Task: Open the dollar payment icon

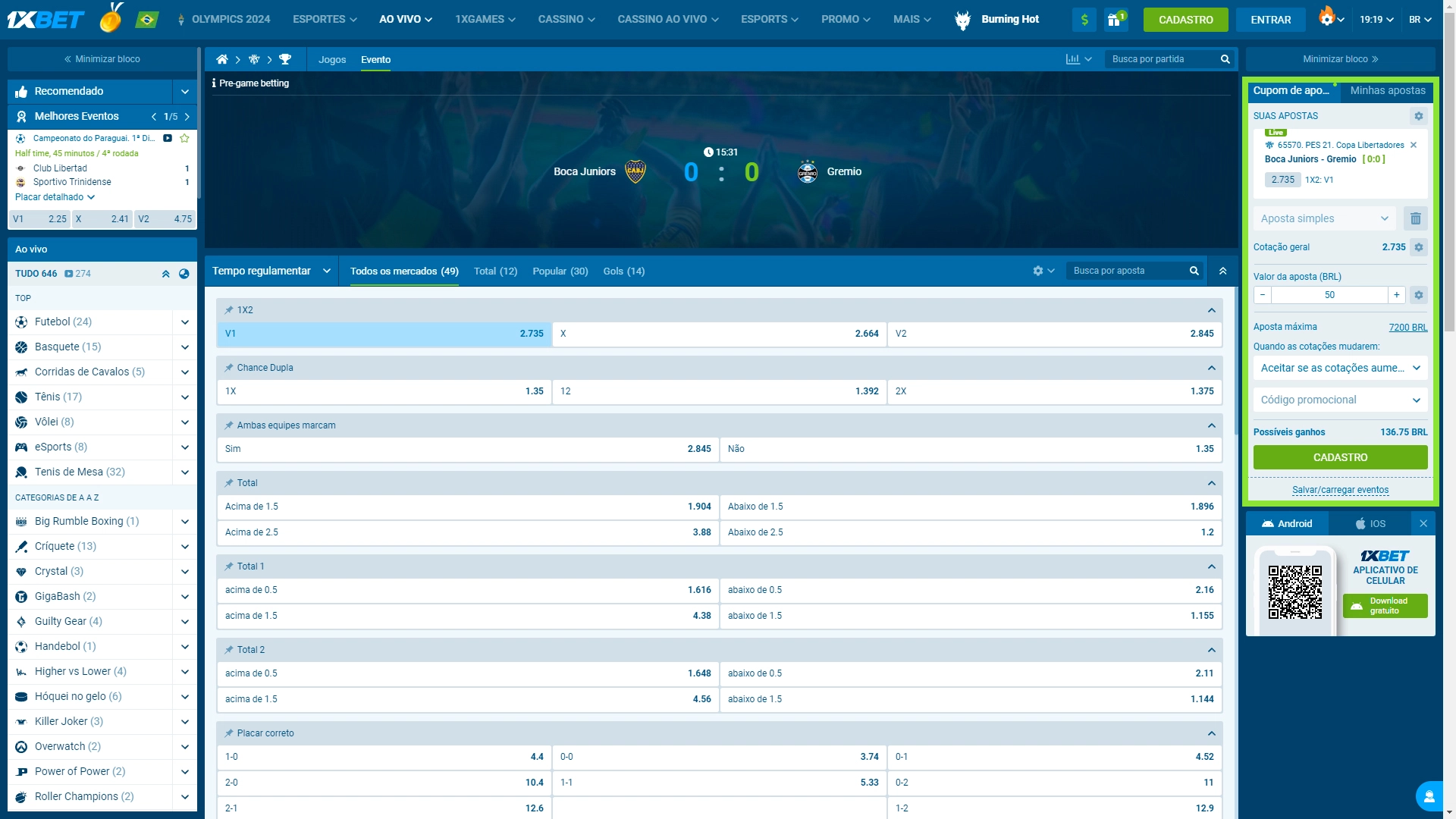Action: (x=1084, y=20)
